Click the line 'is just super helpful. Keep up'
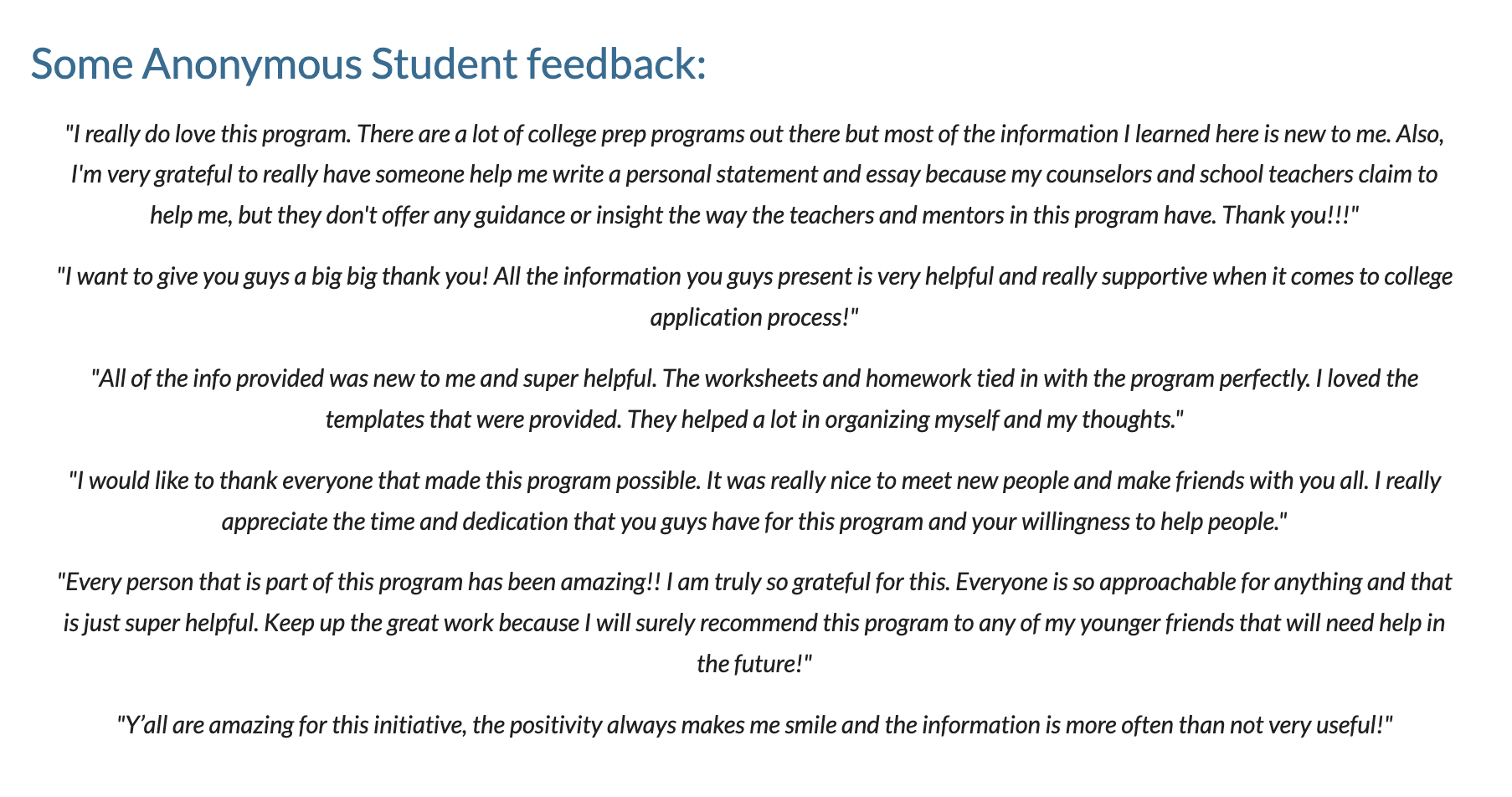The image size is (1512, 797). pos(753,624)
